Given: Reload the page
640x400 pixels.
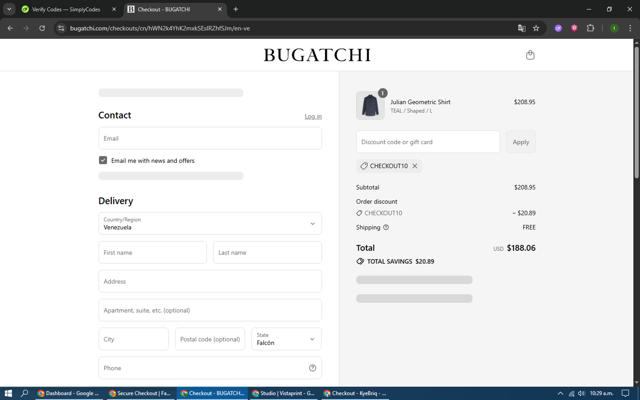Looking at the screenshot, I should coord(42,28).
